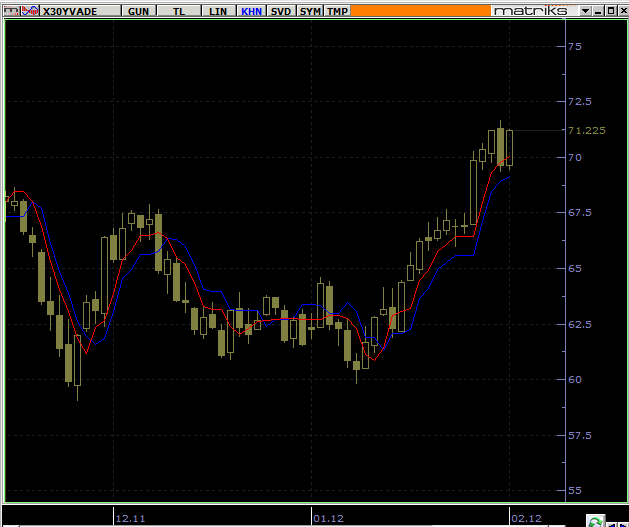Maximize the chart window
This screenshot has width=629, height=527.
click(x=611, y=11)
